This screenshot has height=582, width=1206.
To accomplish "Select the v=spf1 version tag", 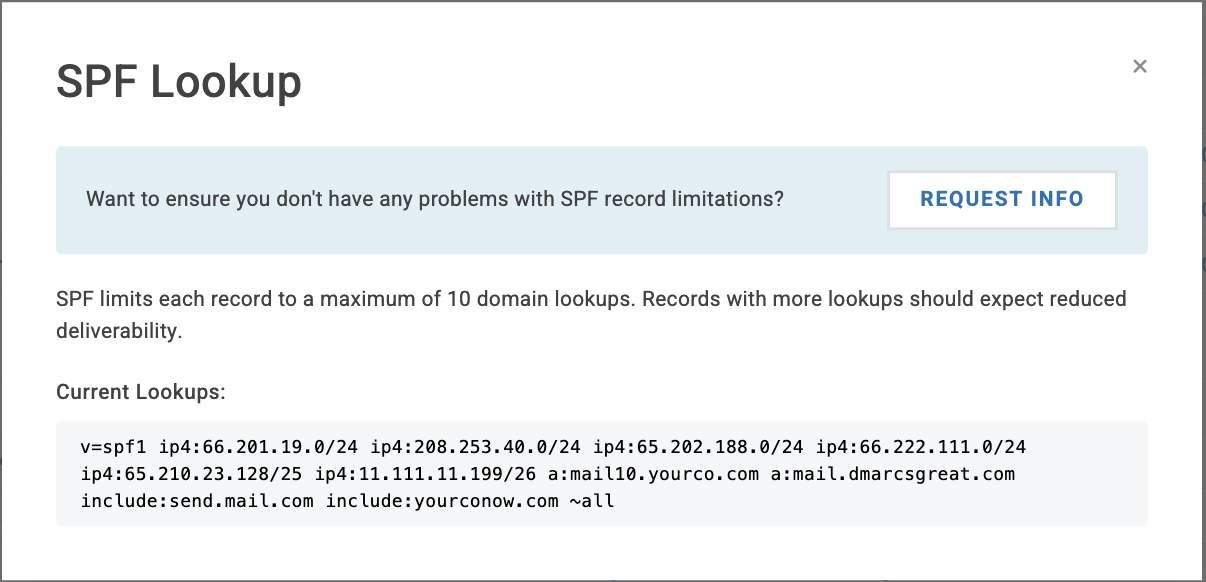I will pos(113,447).
